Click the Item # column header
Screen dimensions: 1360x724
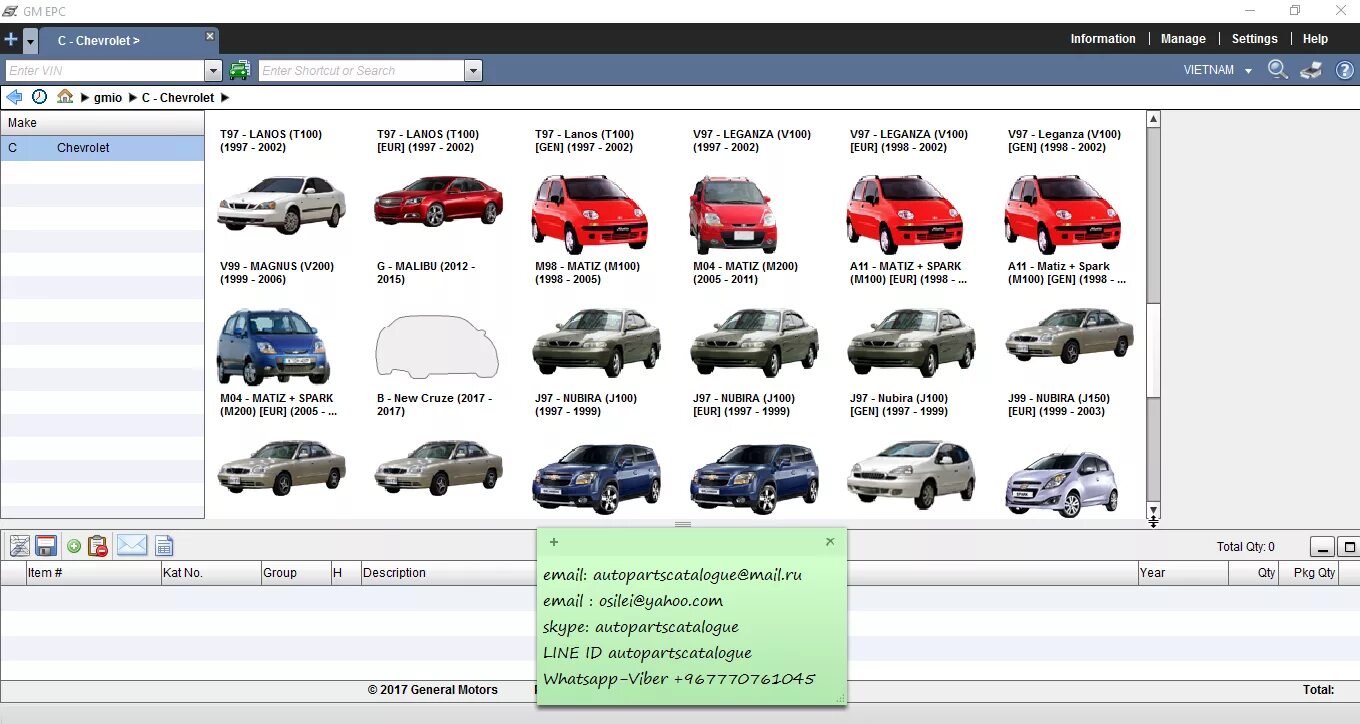pos(93,573)
